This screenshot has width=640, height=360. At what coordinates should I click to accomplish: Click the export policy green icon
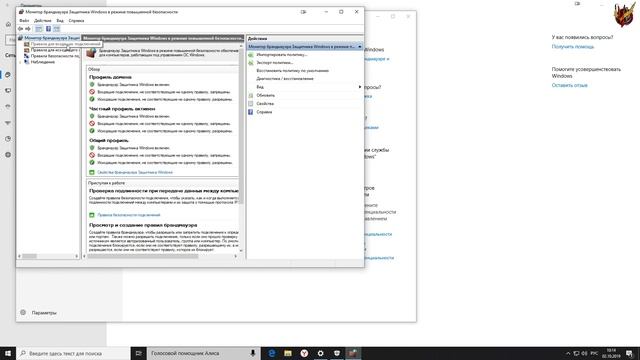point(251,63)
